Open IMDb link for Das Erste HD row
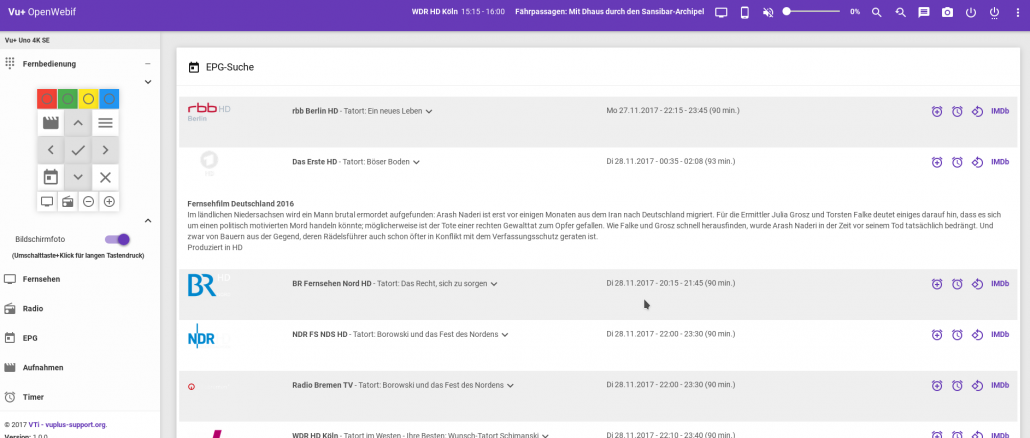The image size is (1030, 438). (x=1000, y=162)
